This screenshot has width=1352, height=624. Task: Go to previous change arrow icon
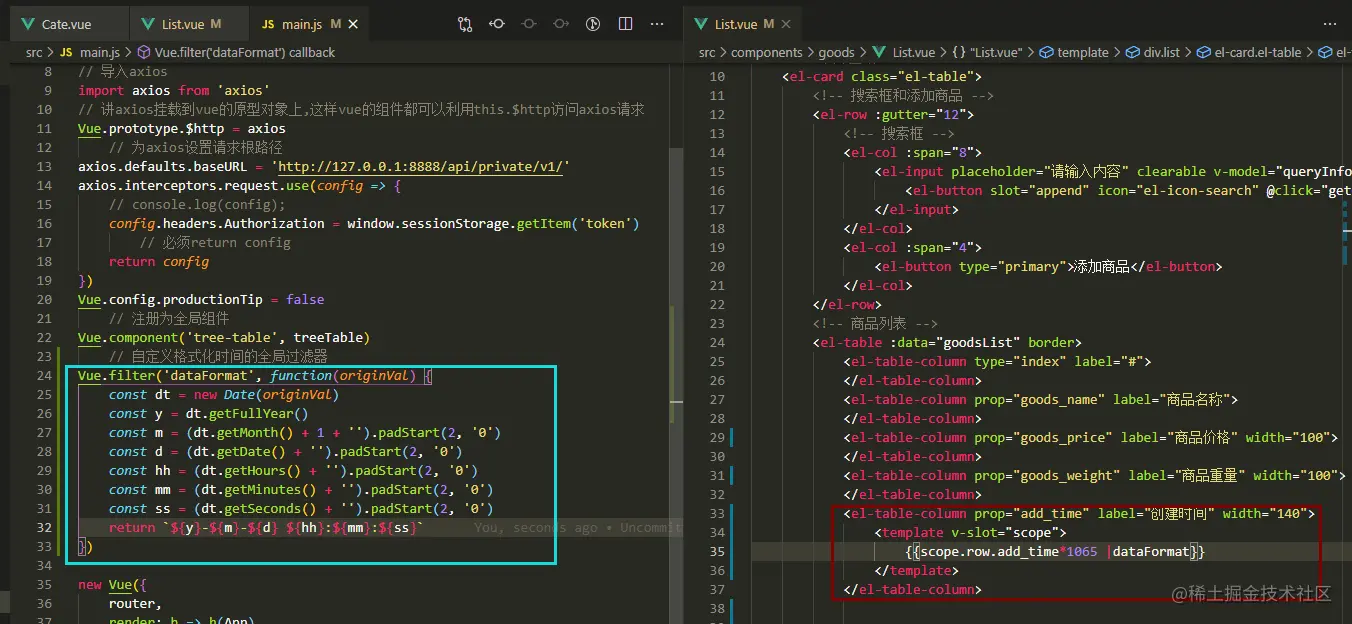click(497, 24)
